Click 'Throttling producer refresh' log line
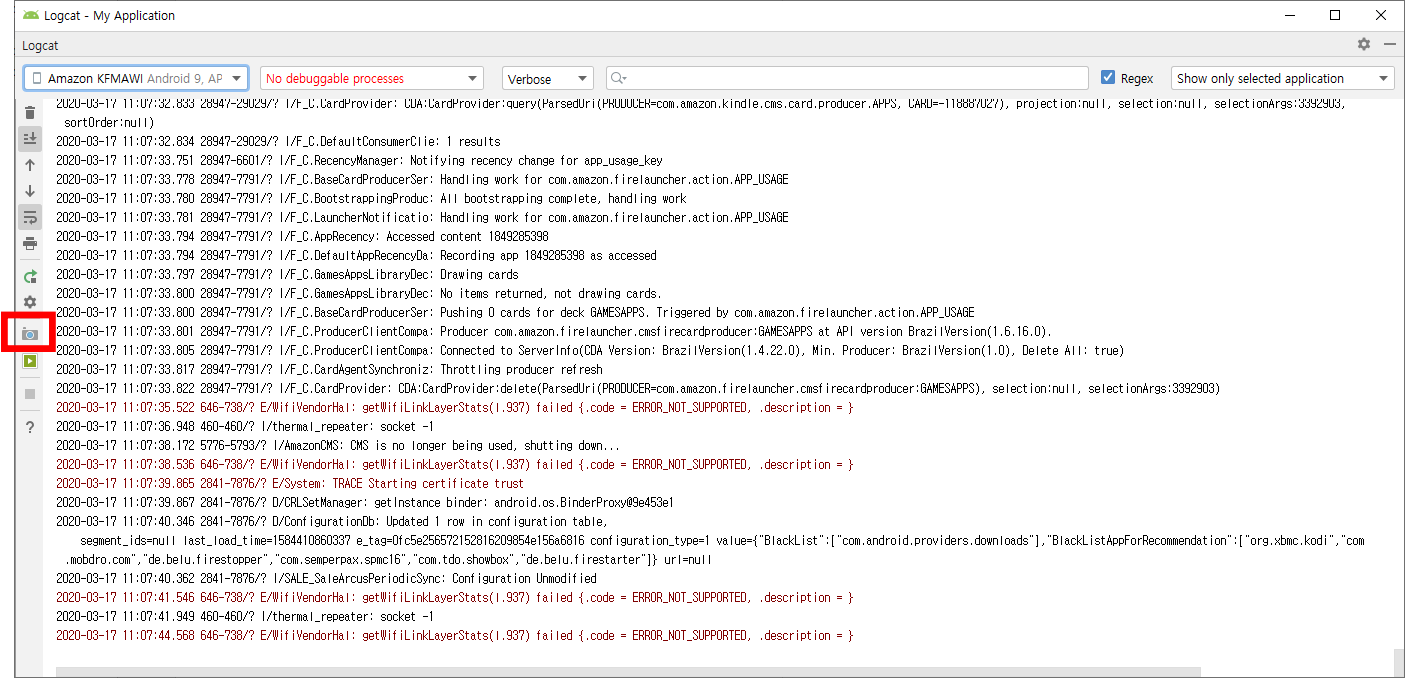Screen dimensions: 1405x678 pos(329,369)
